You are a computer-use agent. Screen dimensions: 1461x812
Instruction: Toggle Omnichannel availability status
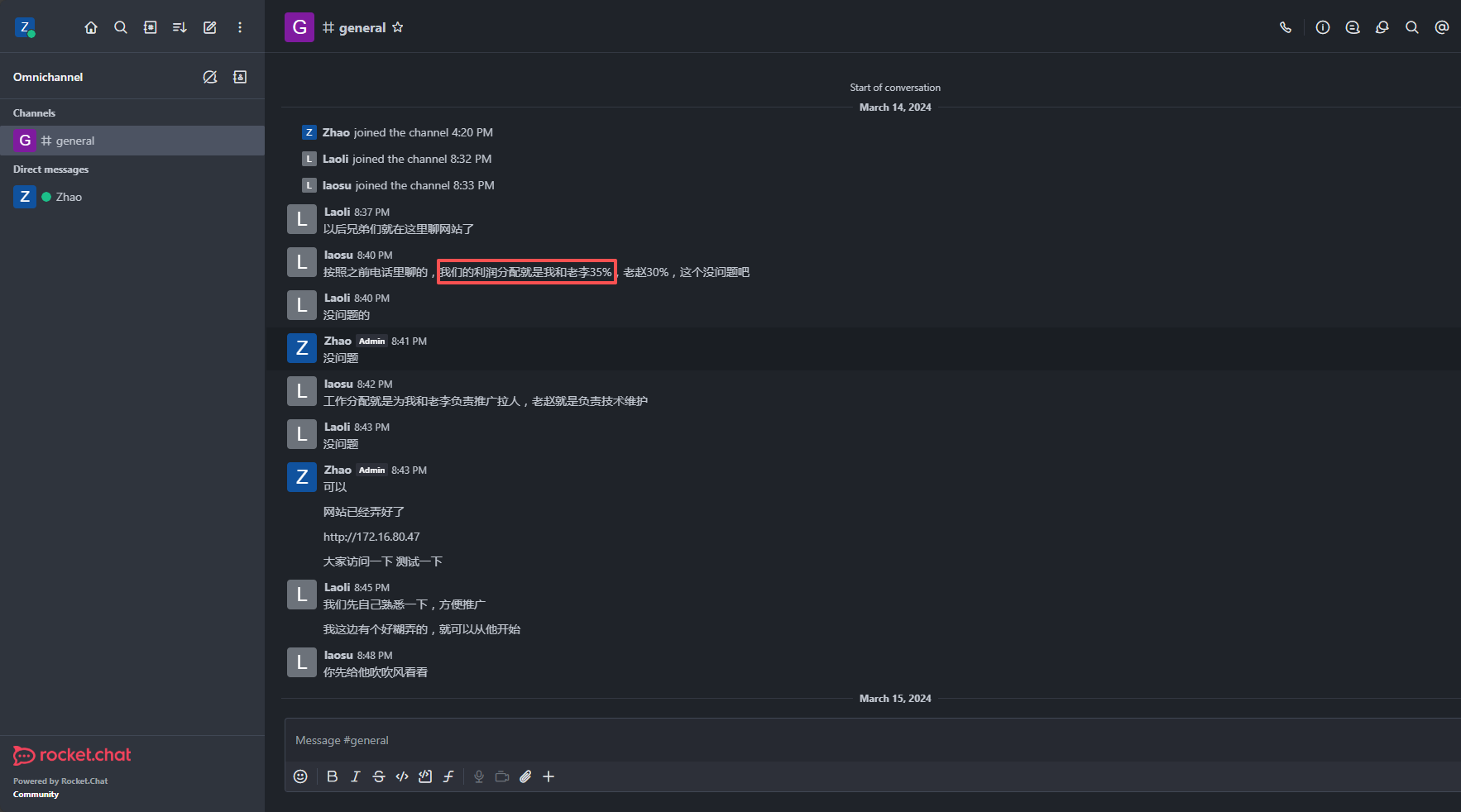(210, 77)
